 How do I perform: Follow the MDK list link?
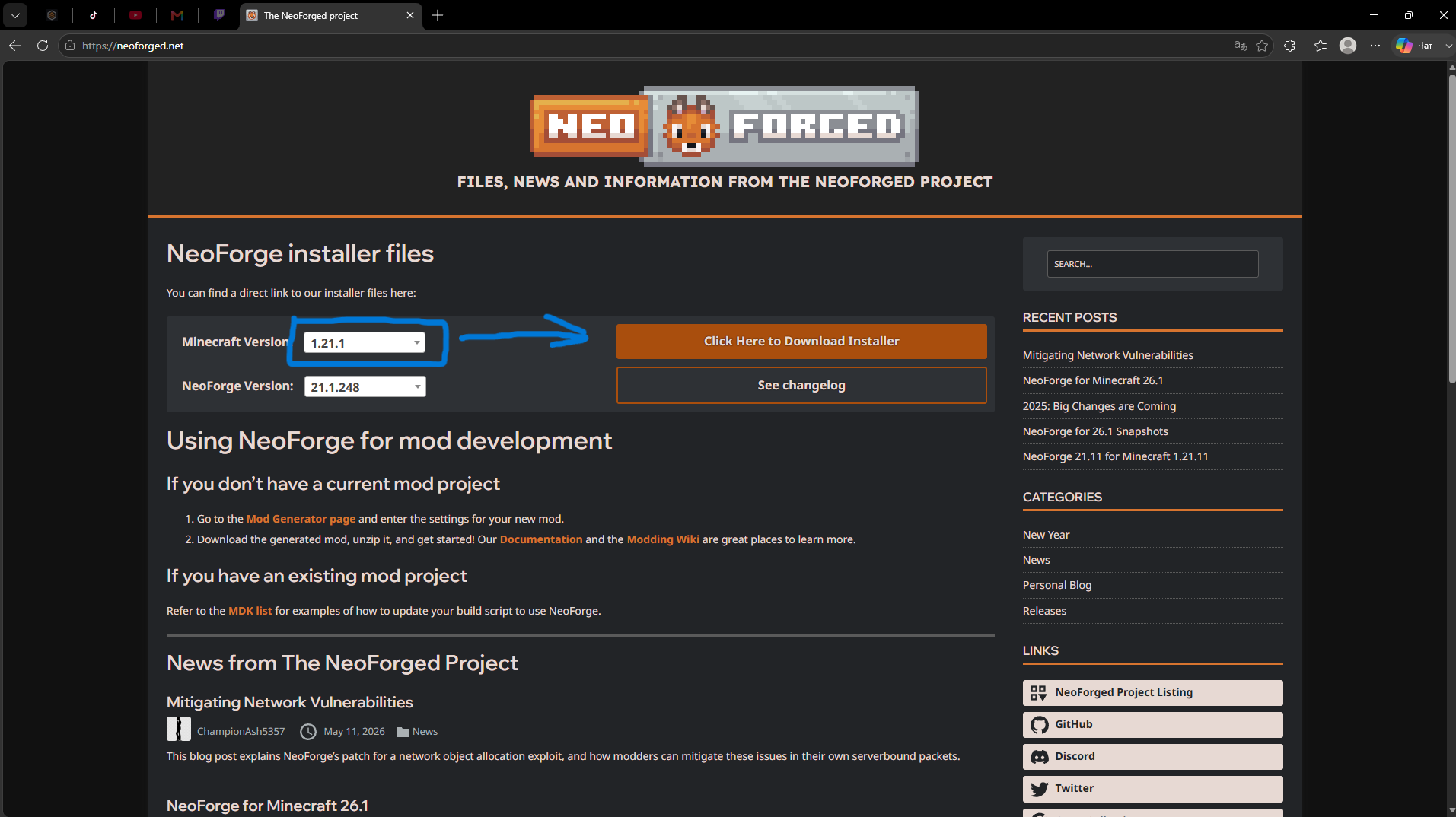pos(250,611)
